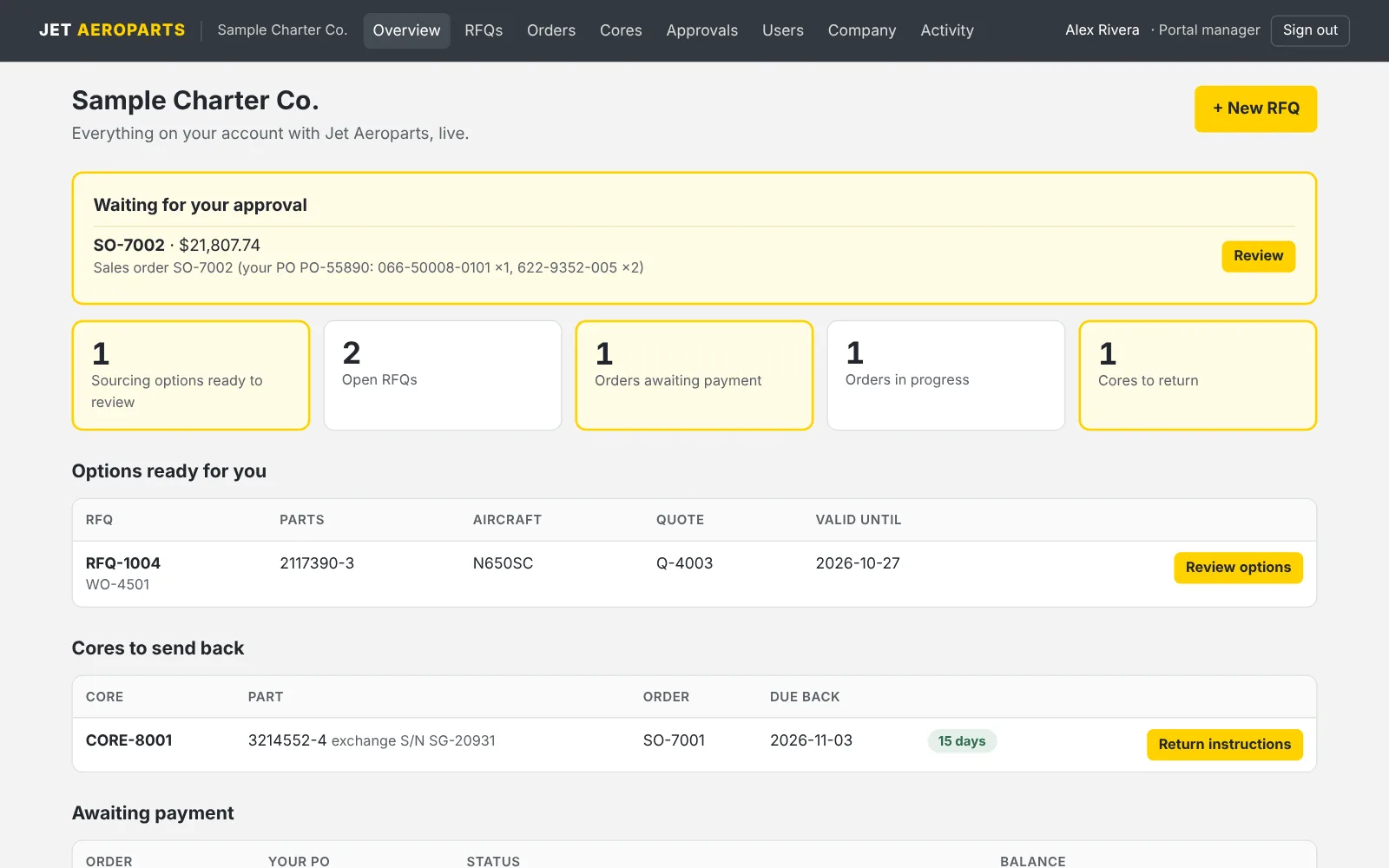Click the Portal manager role label

click(1209, 30)
